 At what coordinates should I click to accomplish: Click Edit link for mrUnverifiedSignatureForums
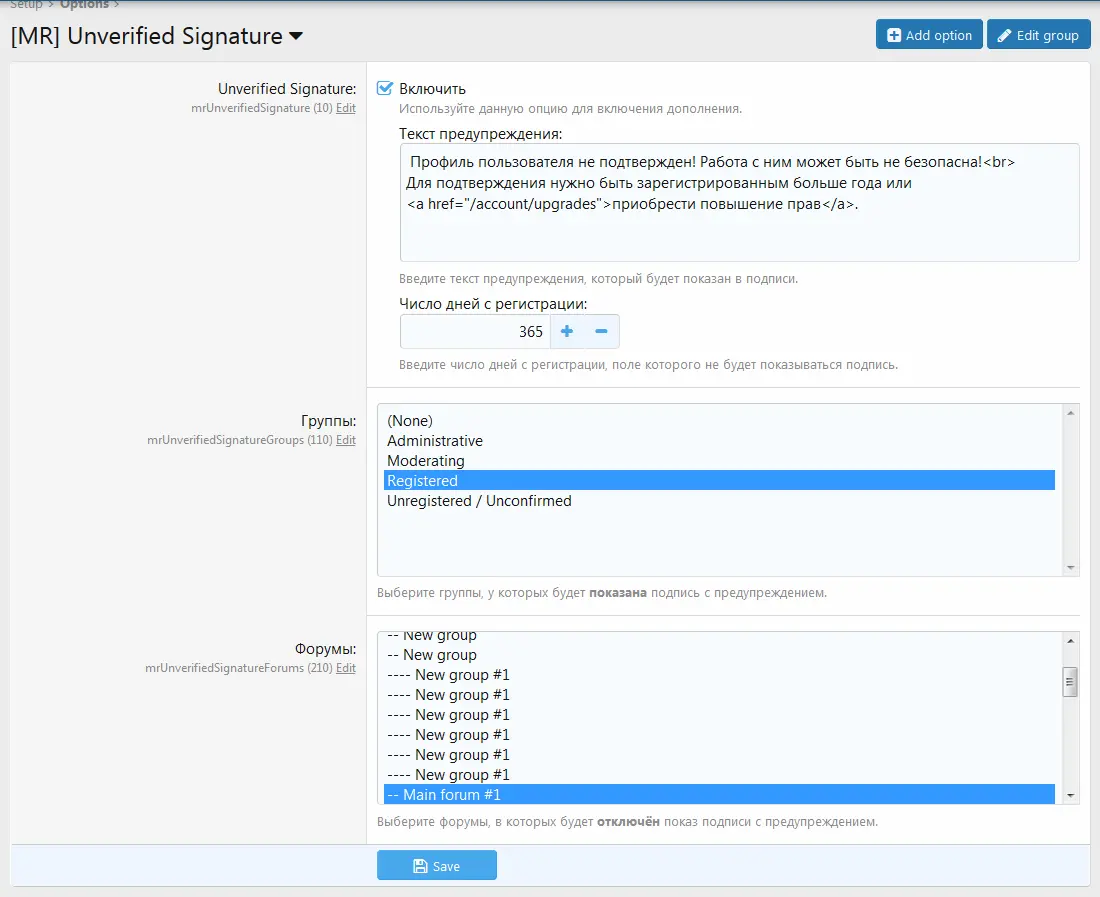[x=345, y=668]
